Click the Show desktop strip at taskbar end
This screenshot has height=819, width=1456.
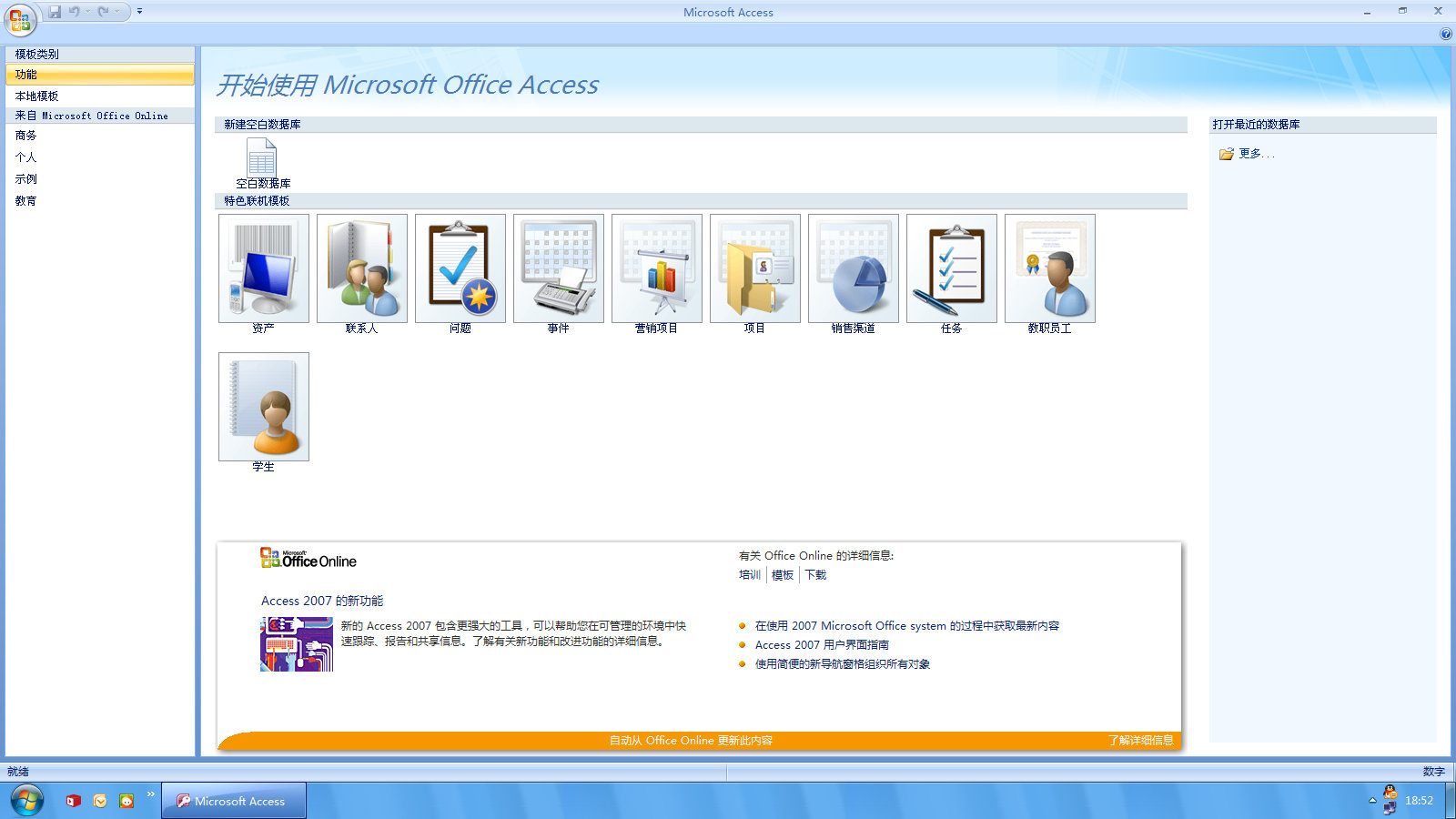pyautogui.click(x=1449, y=801)
